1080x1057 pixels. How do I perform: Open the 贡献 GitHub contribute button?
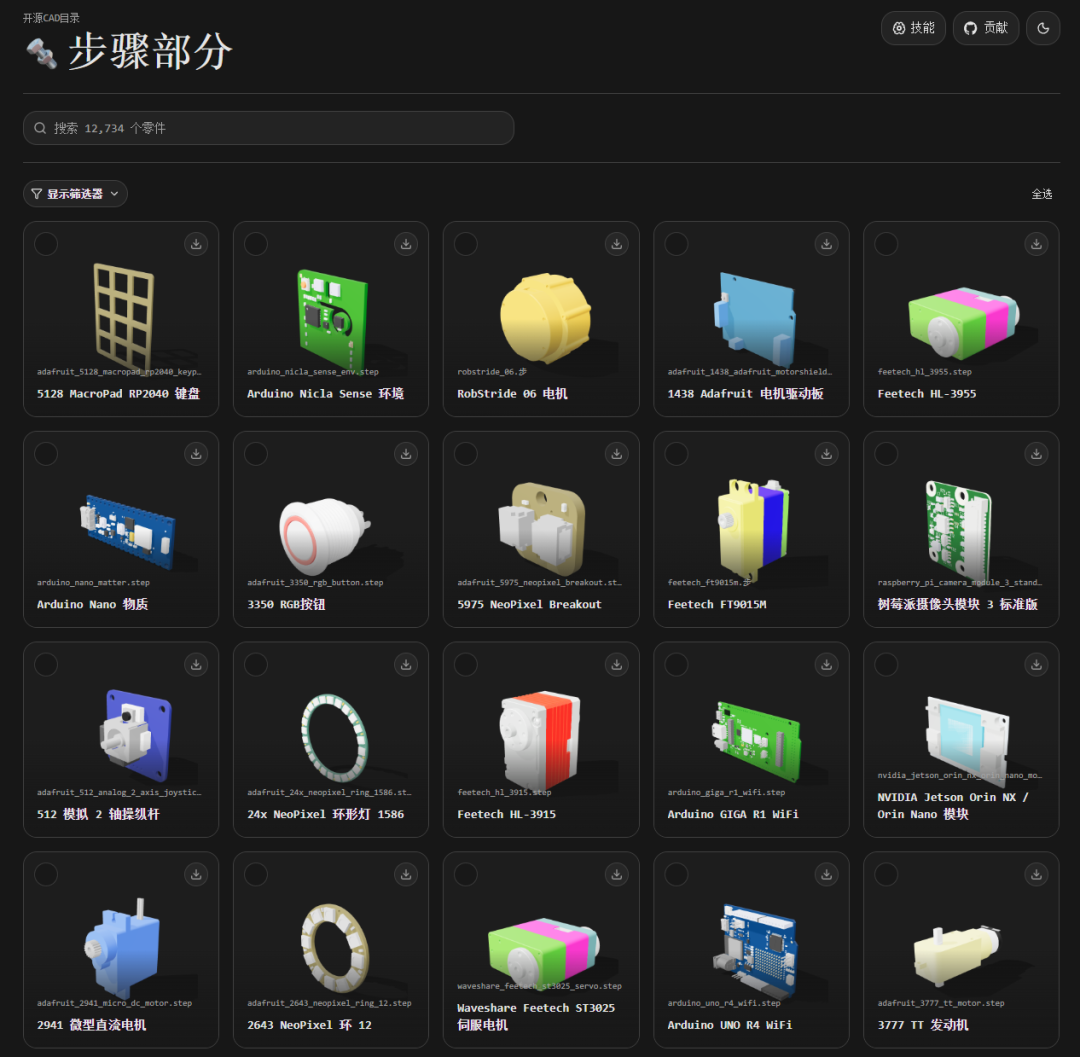click(x=986, y=28)
